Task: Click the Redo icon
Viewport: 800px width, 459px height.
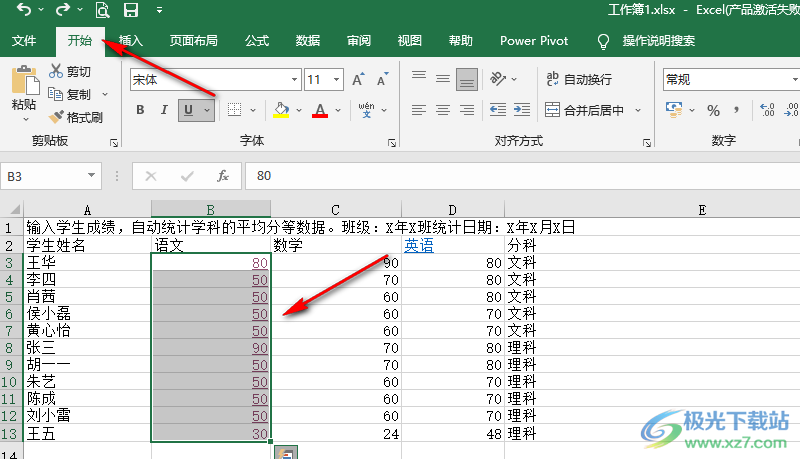Action: pos(63,9)
